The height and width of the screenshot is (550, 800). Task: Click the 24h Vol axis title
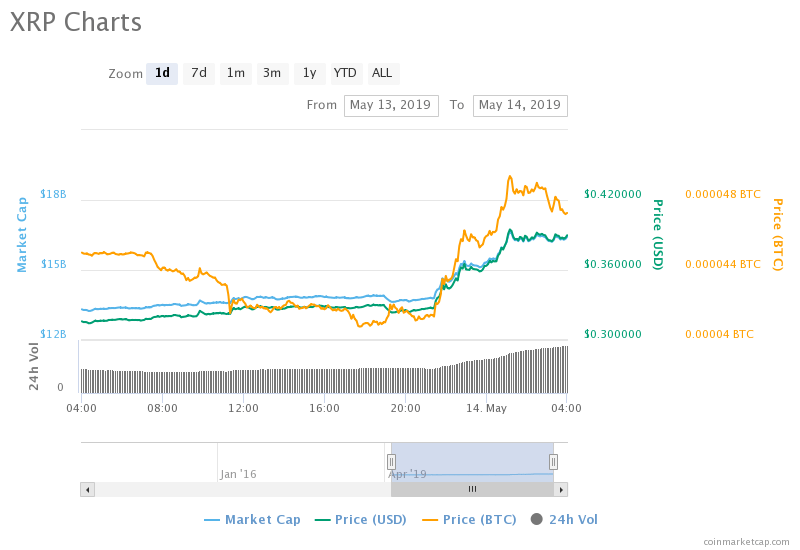34,366
